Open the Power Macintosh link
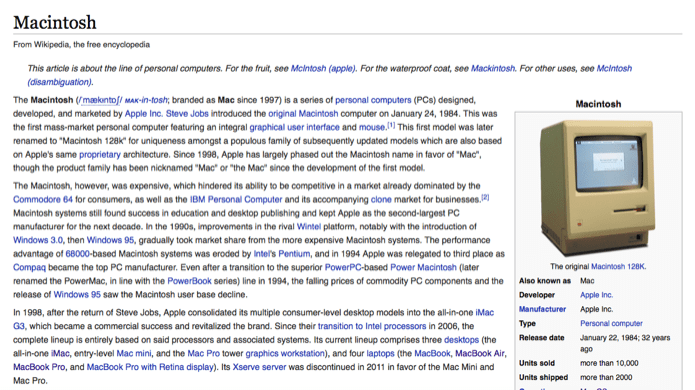695x390 pixels. pos(423,268)
